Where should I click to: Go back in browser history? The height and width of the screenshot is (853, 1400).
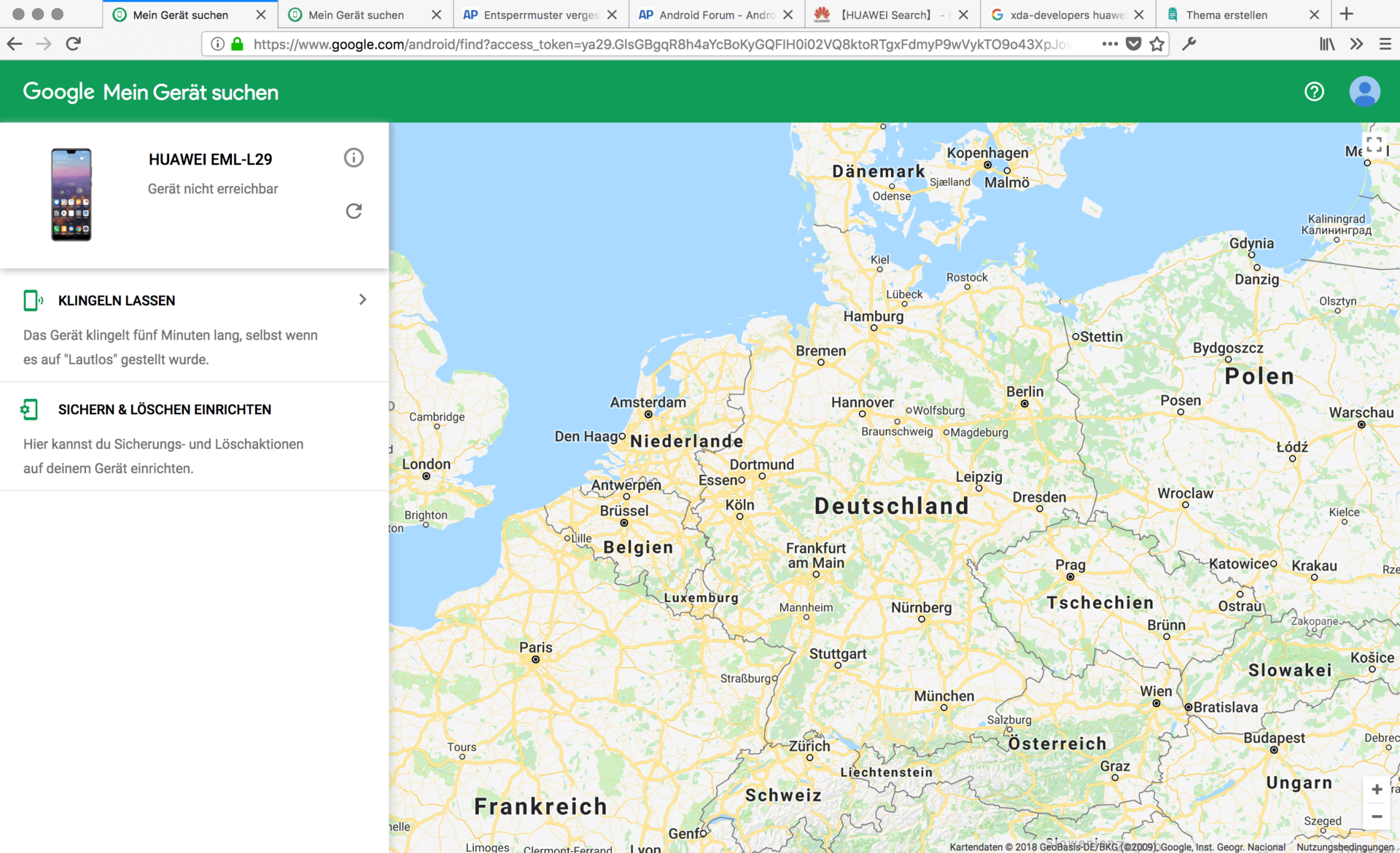15,44
